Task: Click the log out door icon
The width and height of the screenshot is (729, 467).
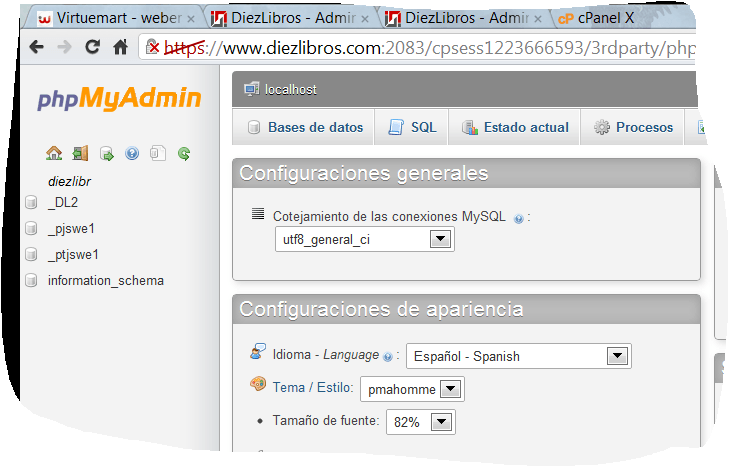Action: 80,153
